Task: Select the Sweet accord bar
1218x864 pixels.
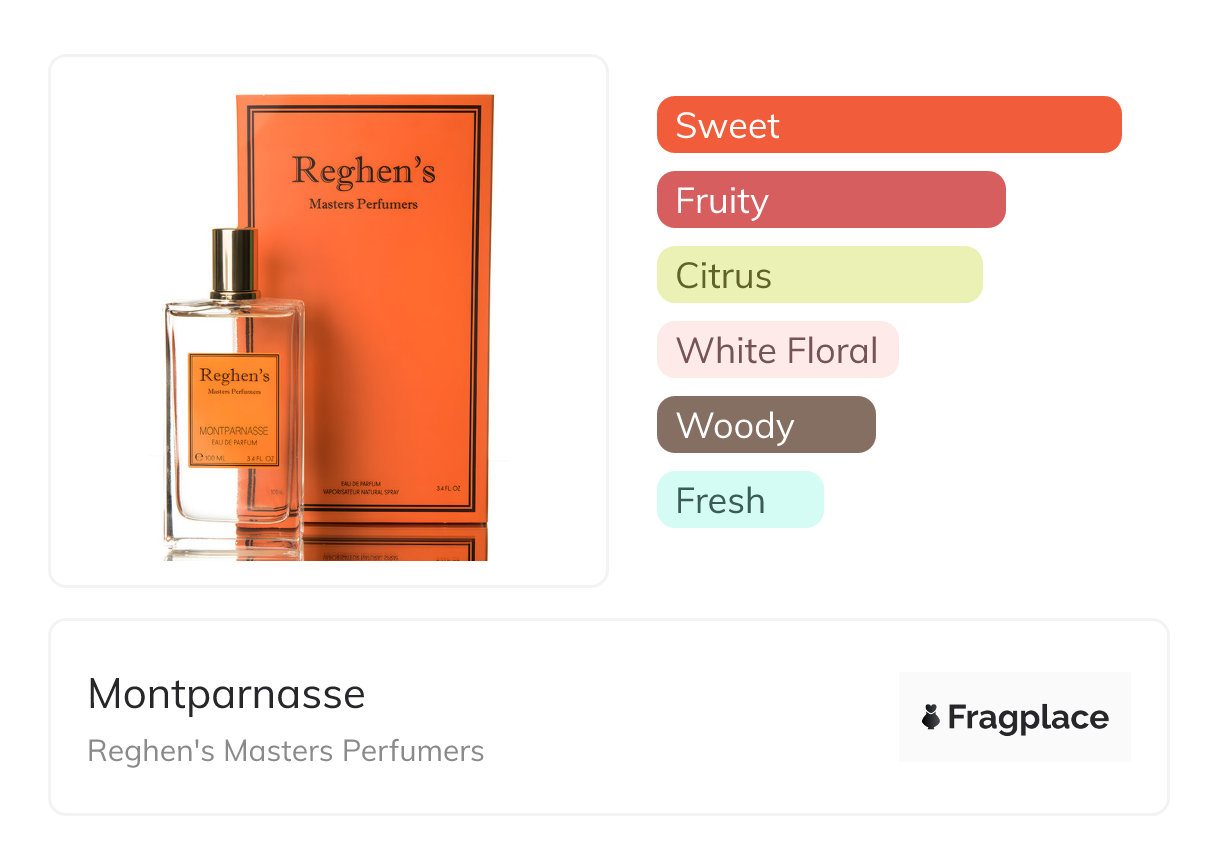Action: pyautogui.click(x=889, y=125)
